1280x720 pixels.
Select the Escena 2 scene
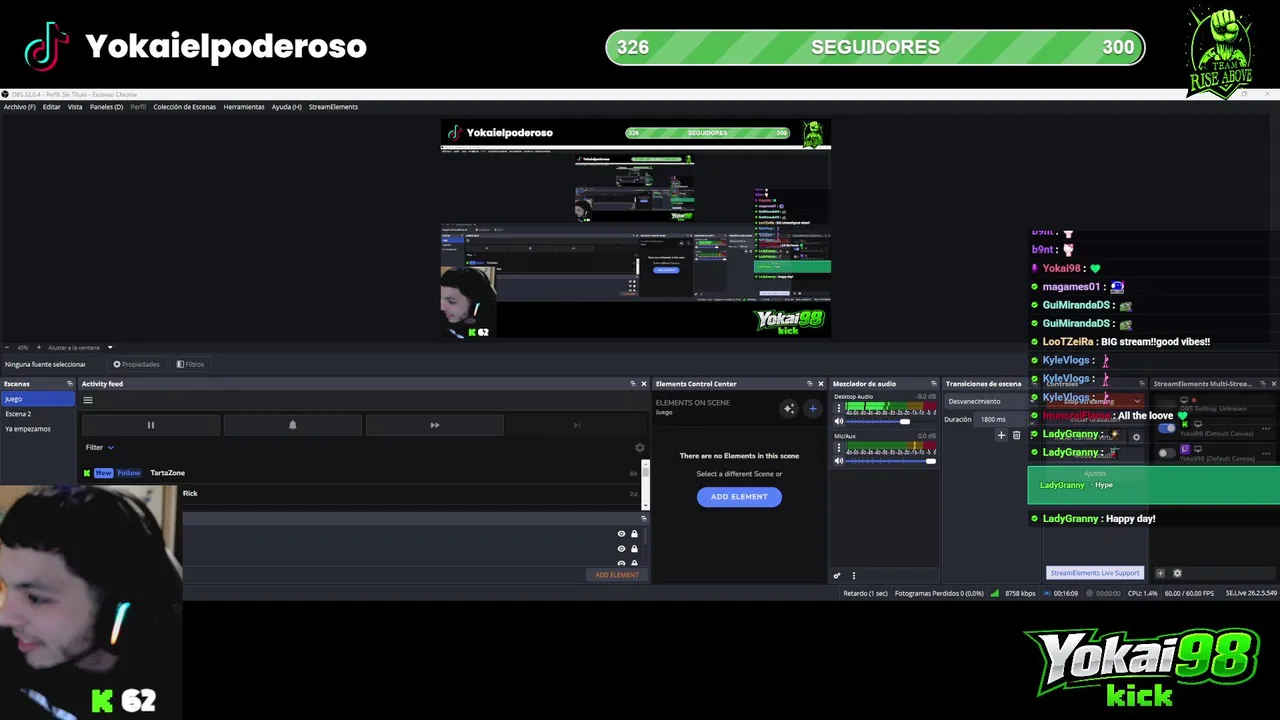pyautogui.click(x=37, y=414)
